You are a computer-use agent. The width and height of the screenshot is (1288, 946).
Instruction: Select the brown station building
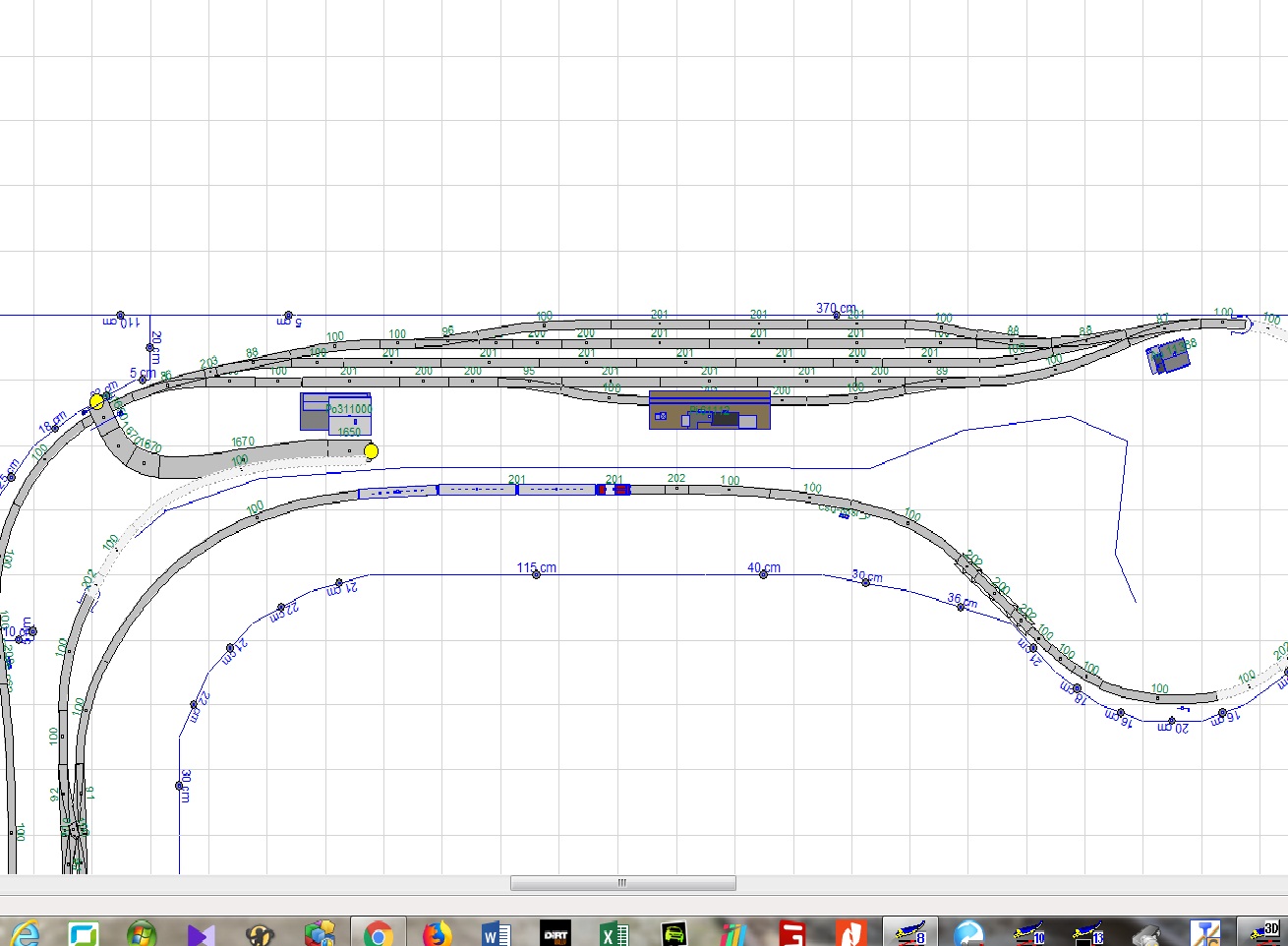(709, 410)
